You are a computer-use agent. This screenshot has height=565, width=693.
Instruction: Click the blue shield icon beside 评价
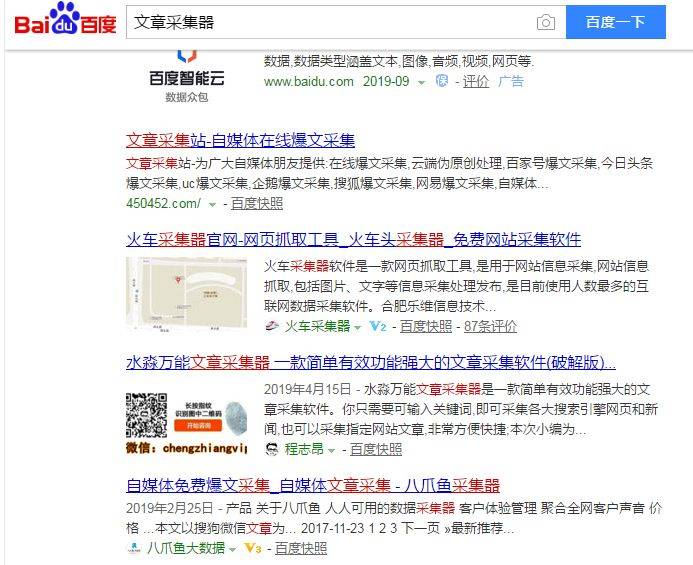(x=442, y=81)
